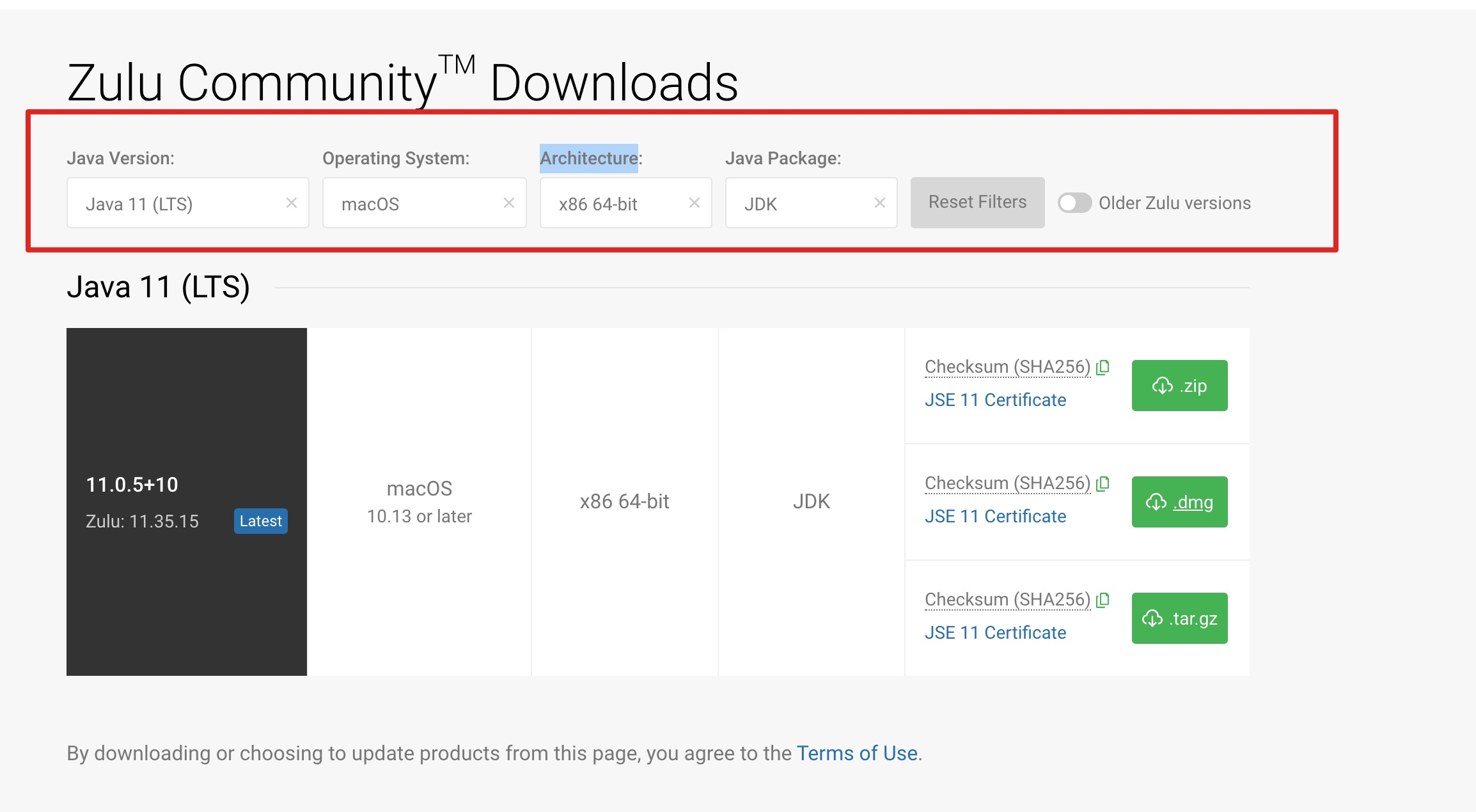Click Checksum (SHA256) text in .dmg row

click(1007, 483)
